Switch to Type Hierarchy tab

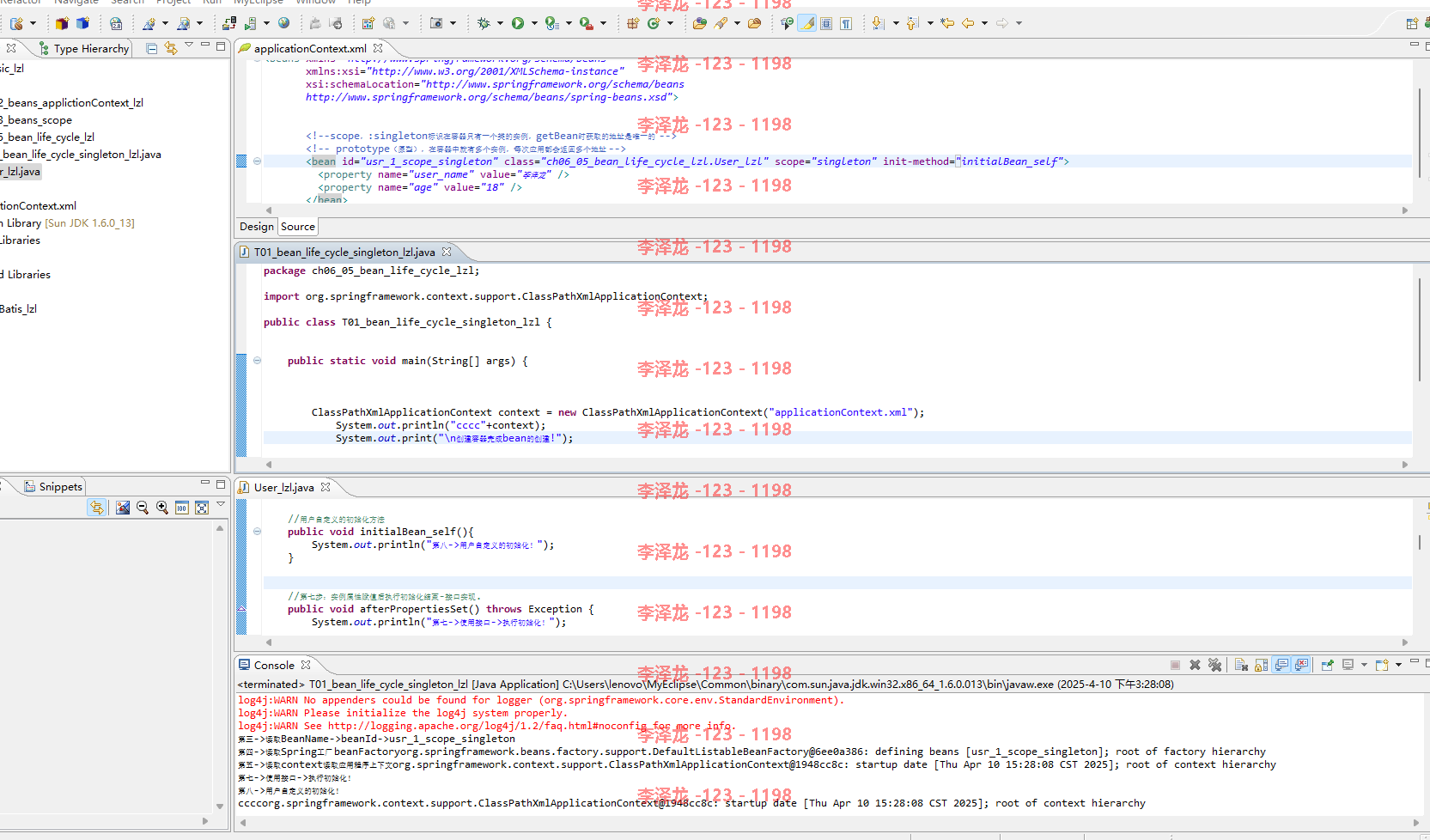pyautogui.click(x=85, y=49)
